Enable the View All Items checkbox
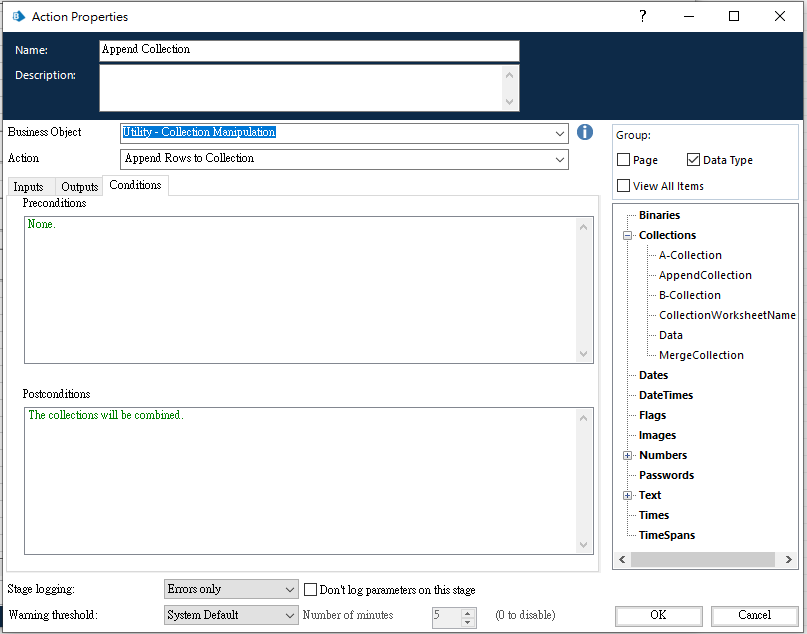 click(x=623, y=186)
